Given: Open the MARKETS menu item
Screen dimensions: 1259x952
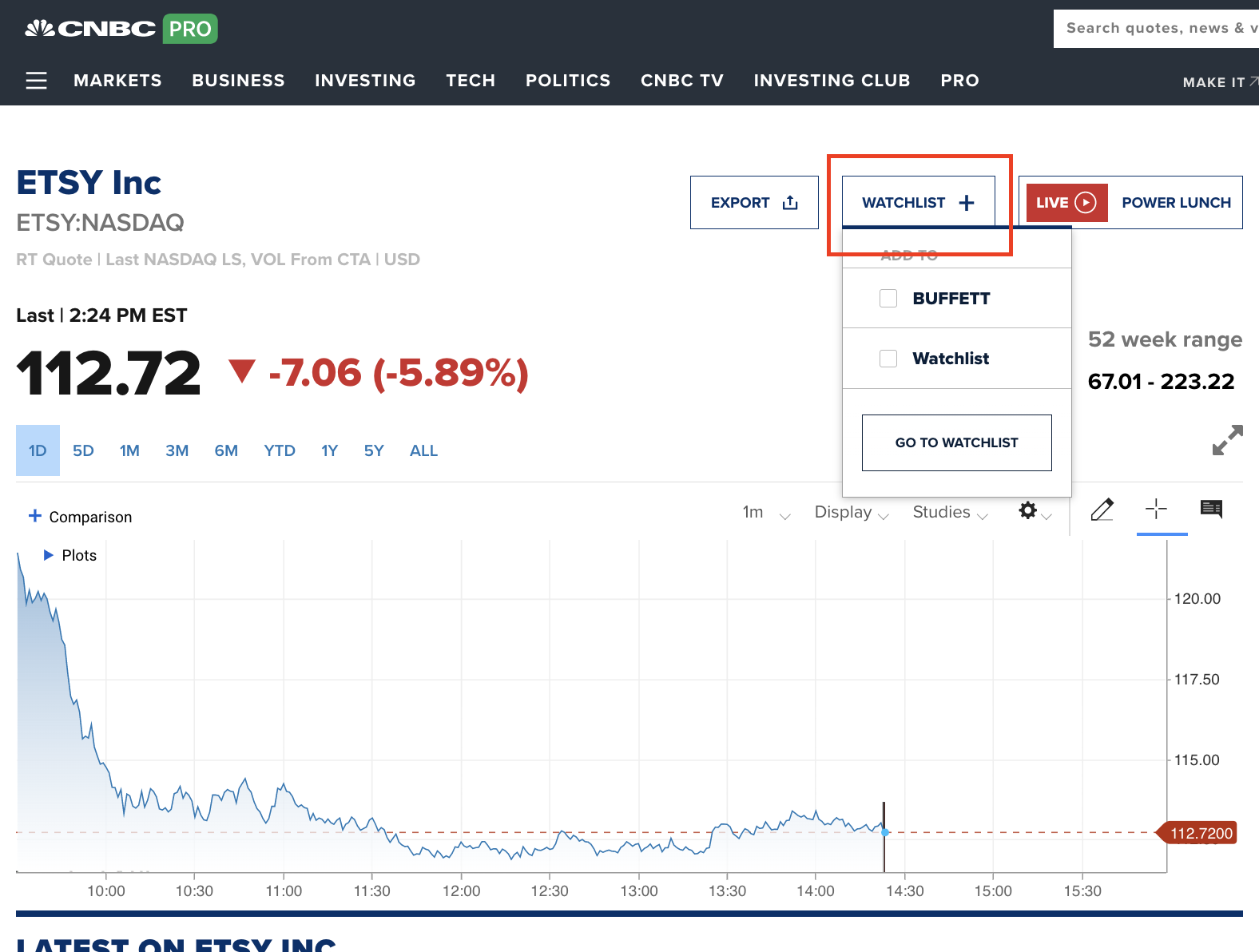Looking at the screenshot, I should 117,81.
